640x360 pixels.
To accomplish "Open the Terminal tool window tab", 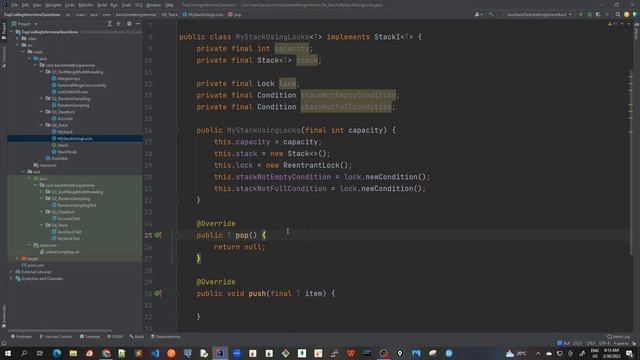I will coord(90,337).
